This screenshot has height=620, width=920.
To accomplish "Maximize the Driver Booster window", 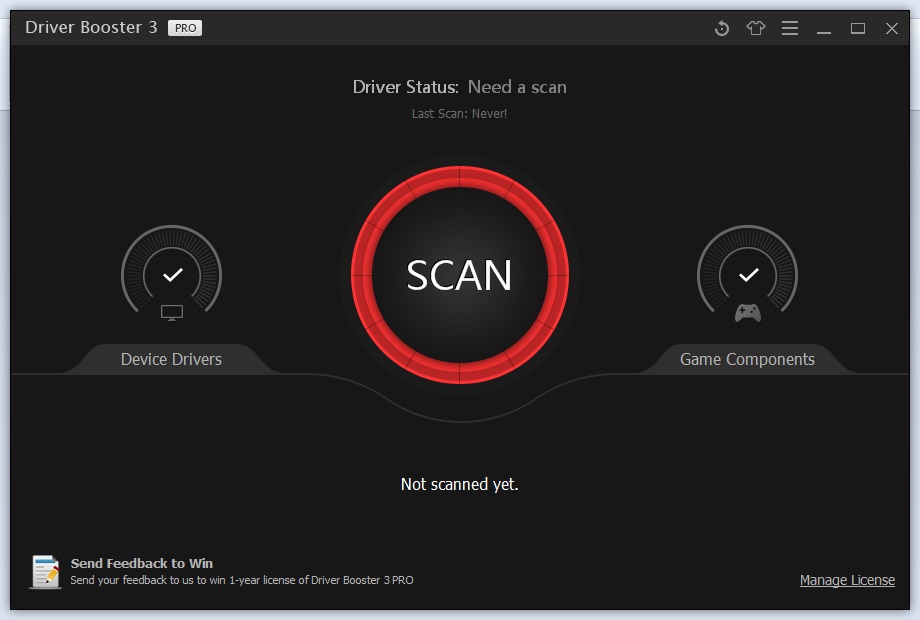I will coord(858,28).
